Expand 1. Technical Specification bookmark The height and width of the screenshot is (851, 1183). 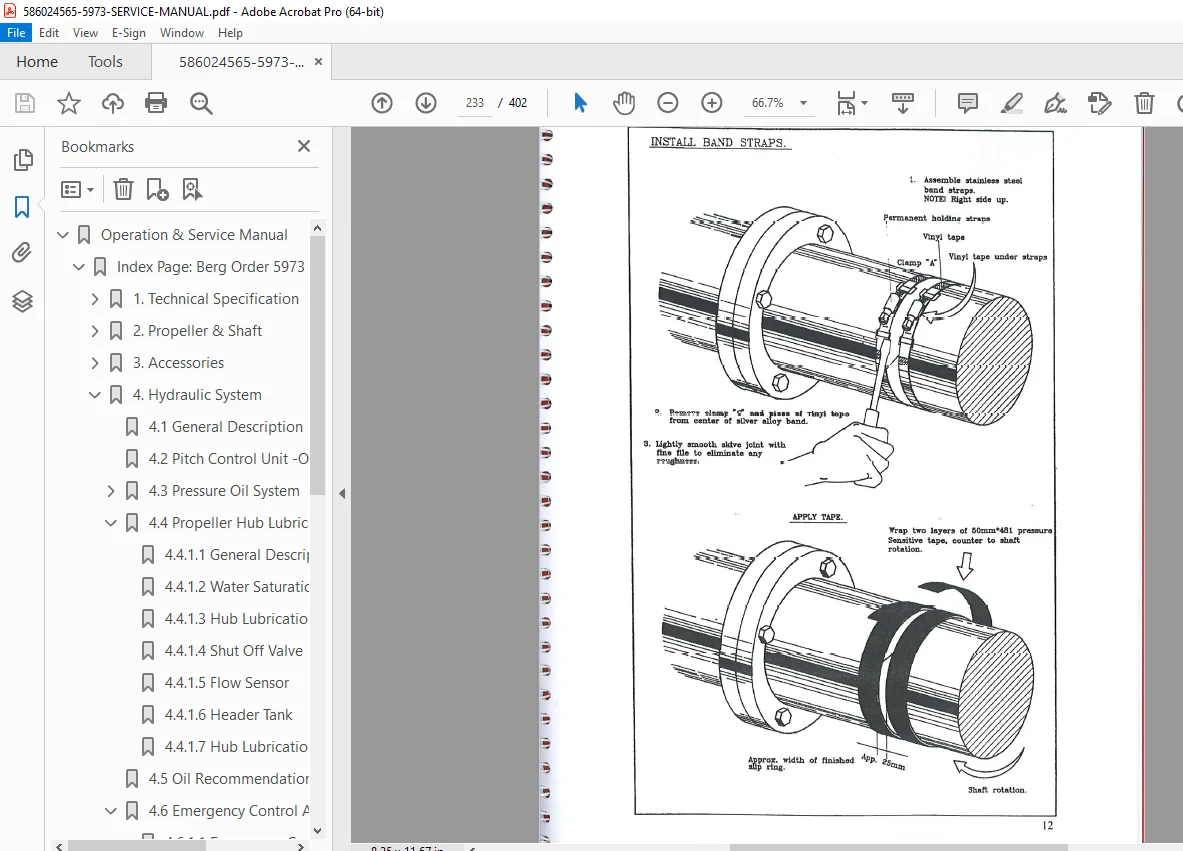point(94,299)
